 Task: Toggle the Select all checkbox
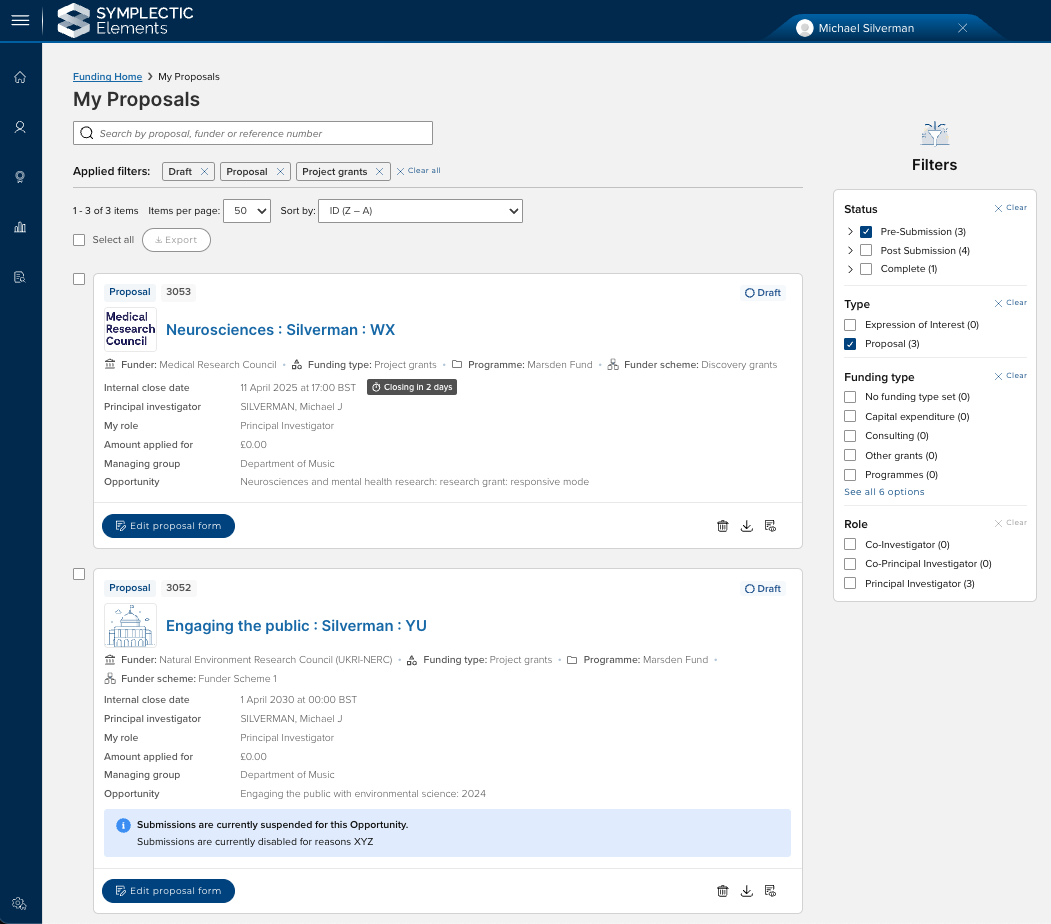click(x=79, y=240)
